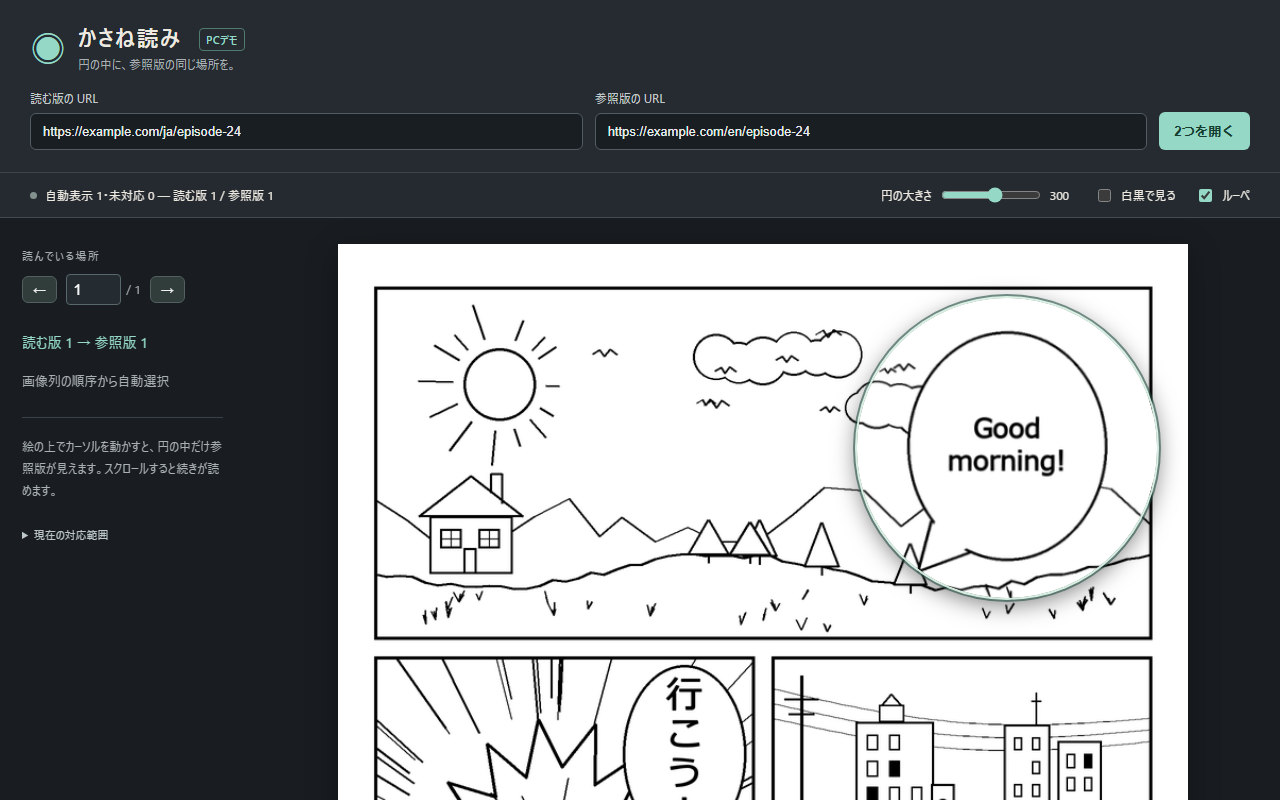Go to previous page with left arrow
Image resolution: width=1280 pixels, height=800 pixels.
39,290
